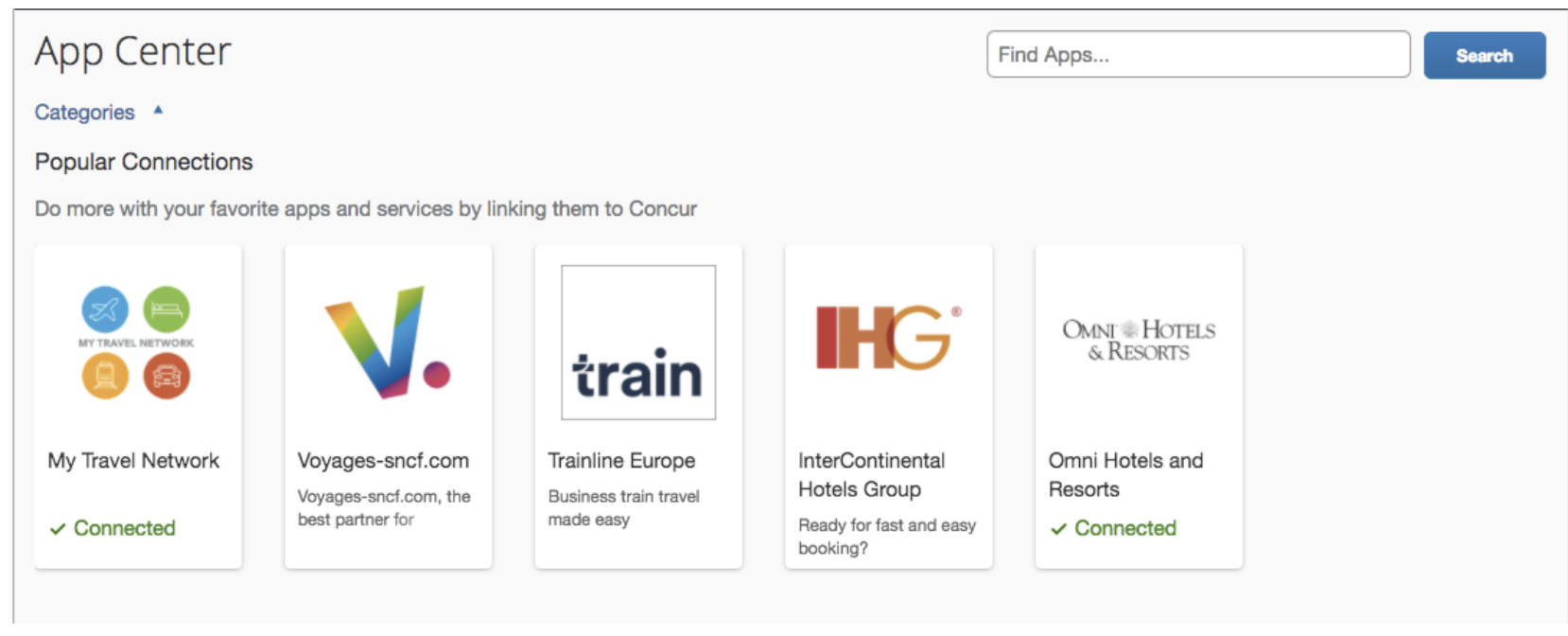The height and width of the screenshot is (636, 1568).
Task: Click the My Travel Network card title
Action: [133, 461]
